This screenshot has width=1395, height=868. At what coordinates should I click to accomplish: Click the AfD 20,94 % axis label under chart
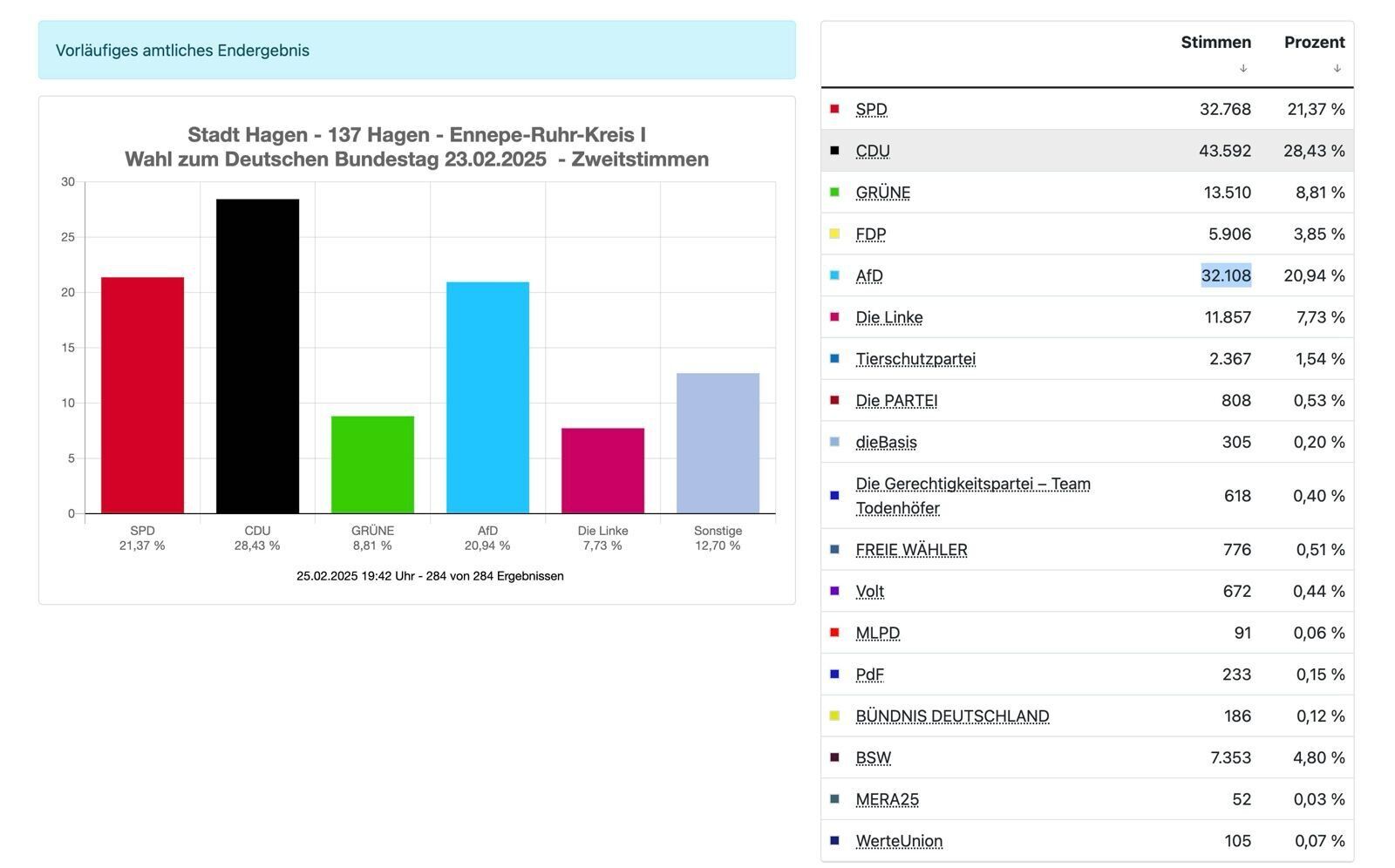[x=487, y=538]
